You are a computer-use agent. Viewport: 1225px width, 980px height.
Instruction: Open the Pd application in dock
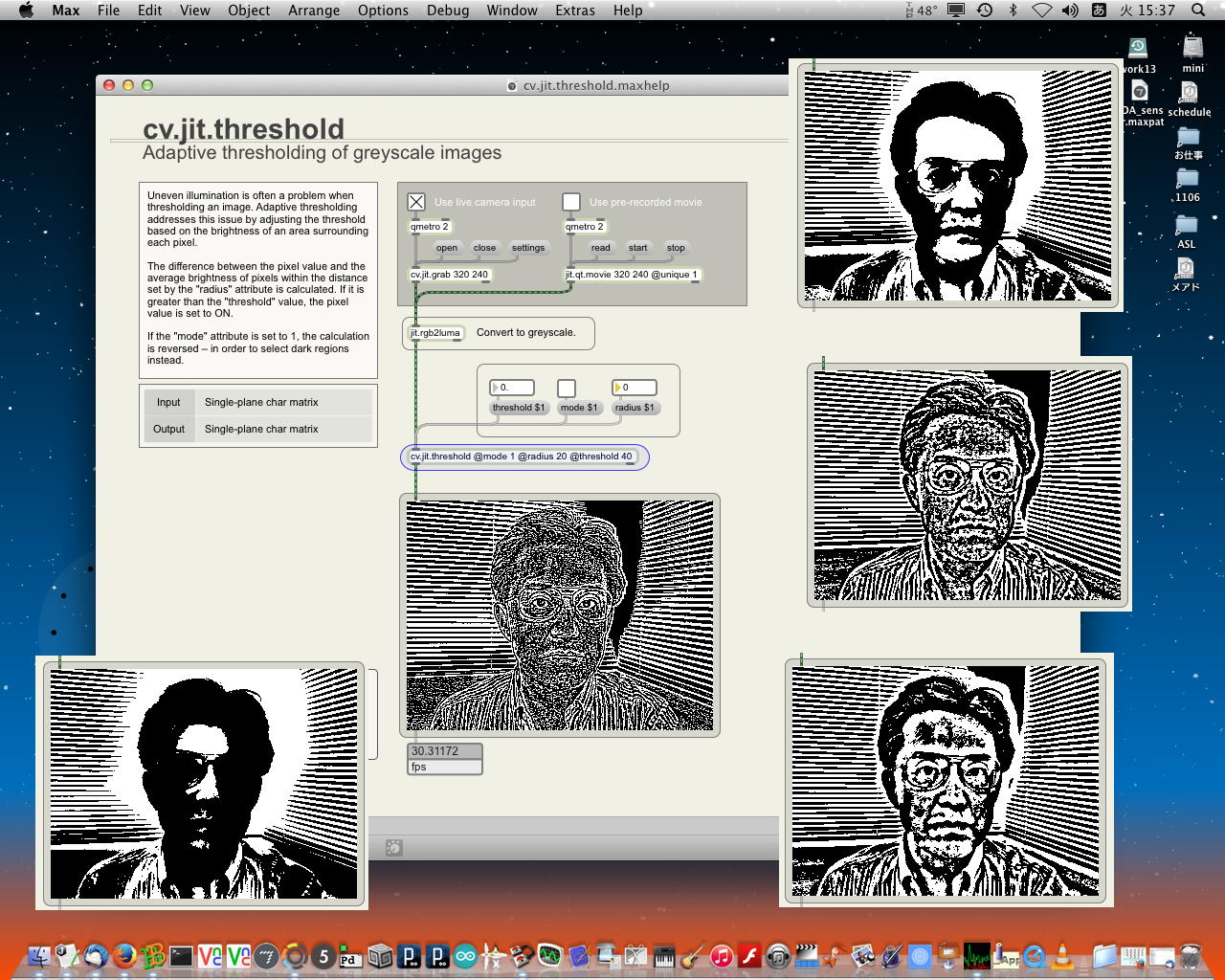[350, 955]
